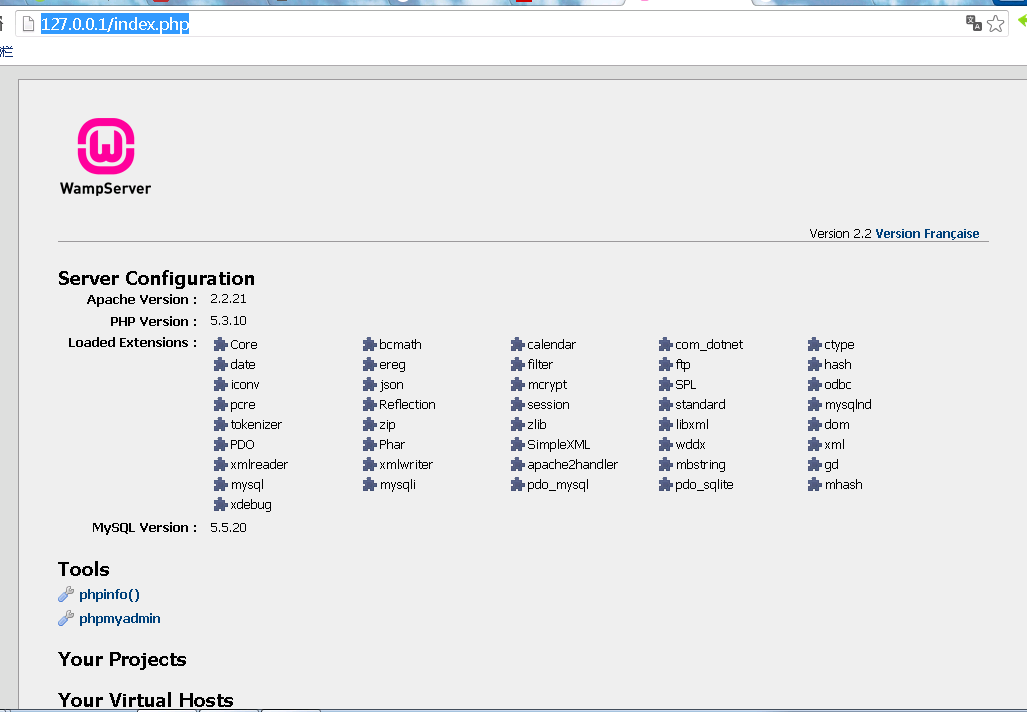Viewport: 1027px width, 712px height.
Task: Click the puzzle icon next to PDO
Action: coord(221,445)
